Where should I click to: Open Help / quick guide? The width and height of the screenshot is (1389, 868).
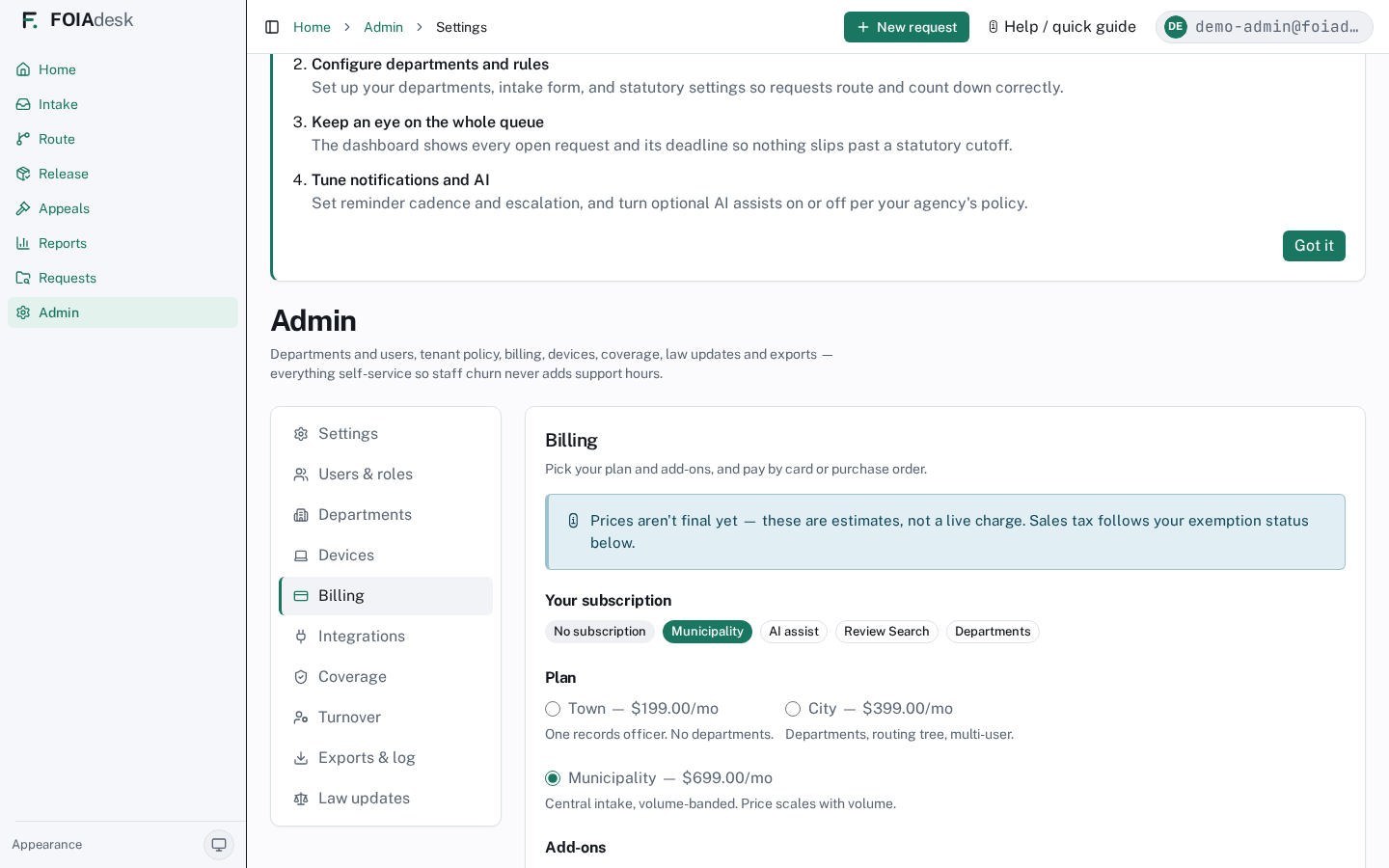[1062, 27]
